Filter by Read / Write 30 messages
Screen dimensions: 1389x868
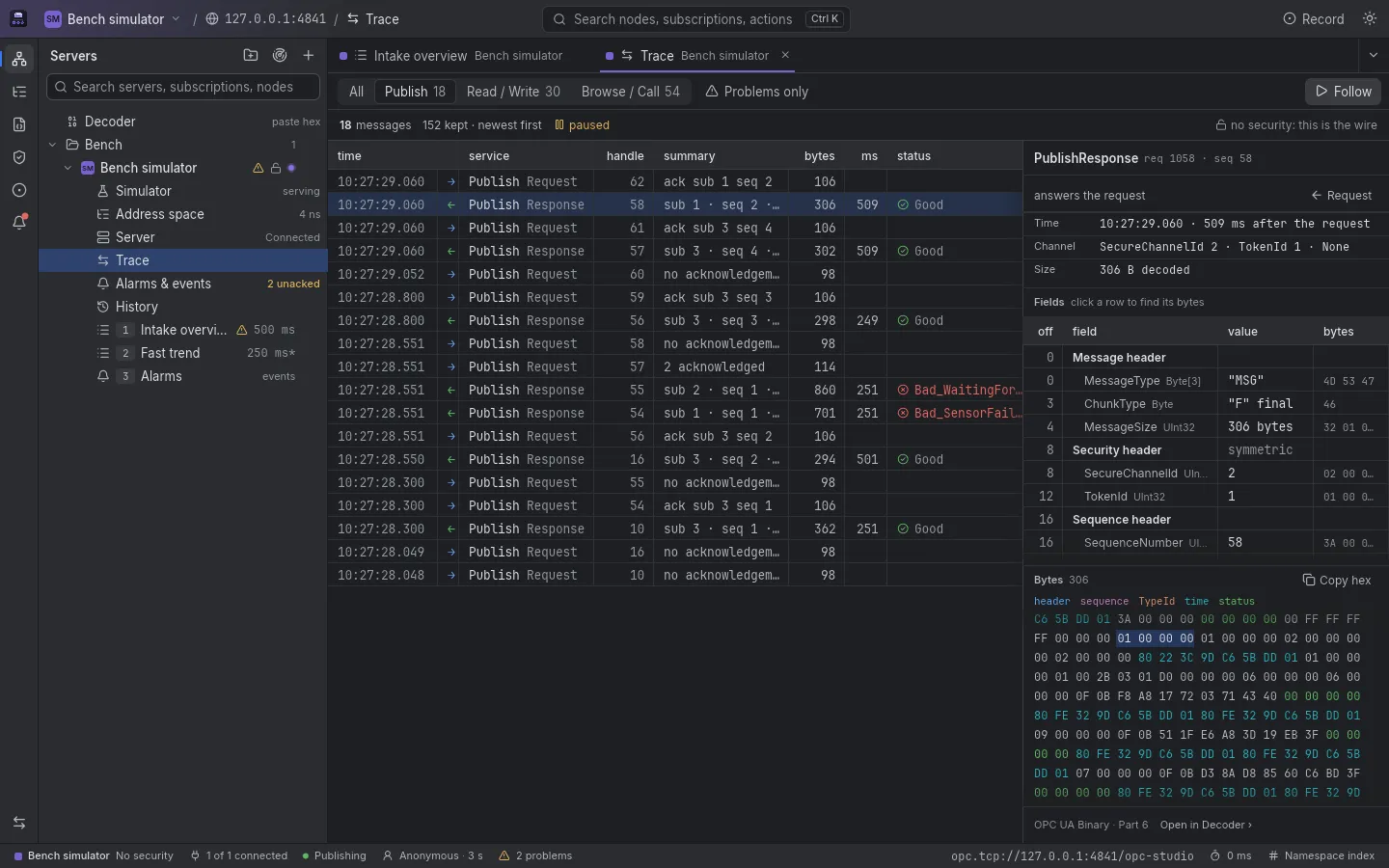click(x=513, y=92)
